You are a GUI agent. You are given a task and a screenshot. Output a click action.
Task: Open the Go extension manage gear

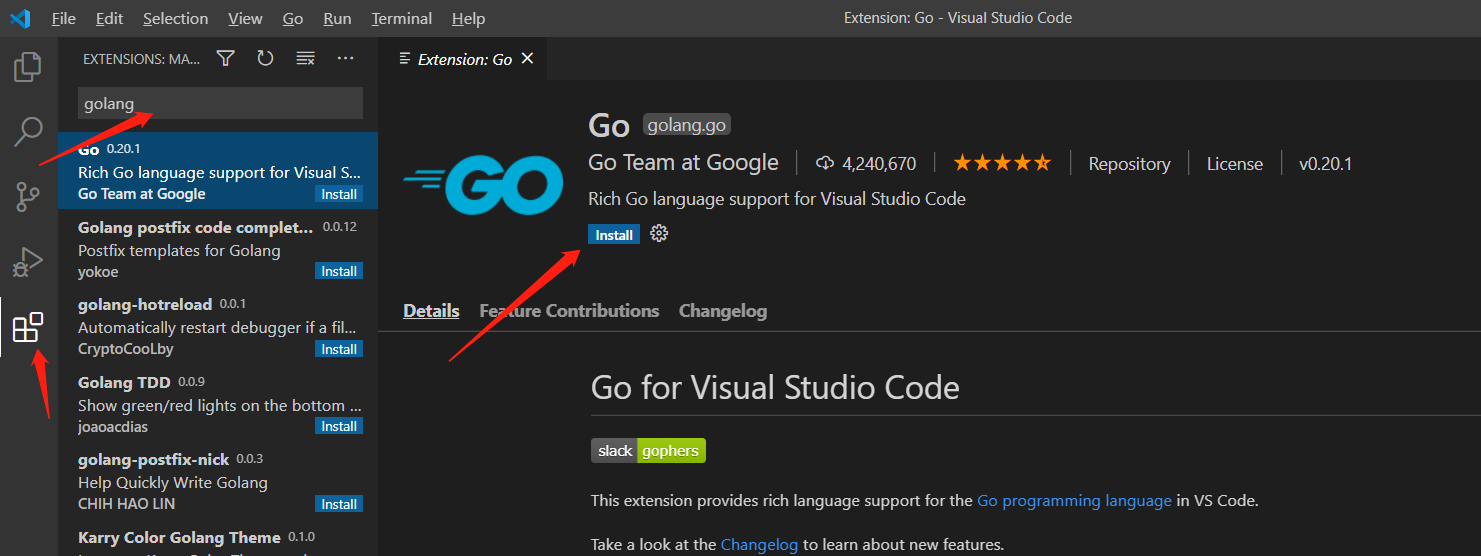(659, 234)
